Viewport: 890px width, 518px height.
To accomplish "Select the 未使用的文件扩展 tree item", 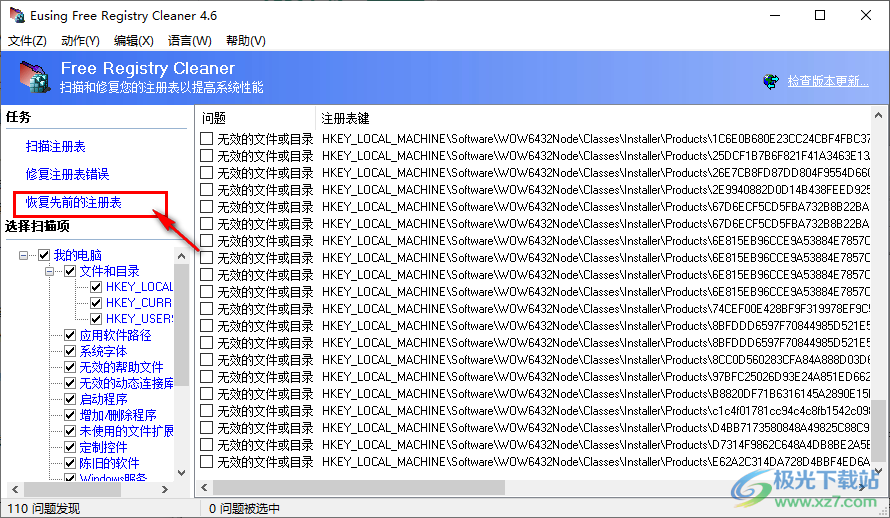I will coord(127,431).
